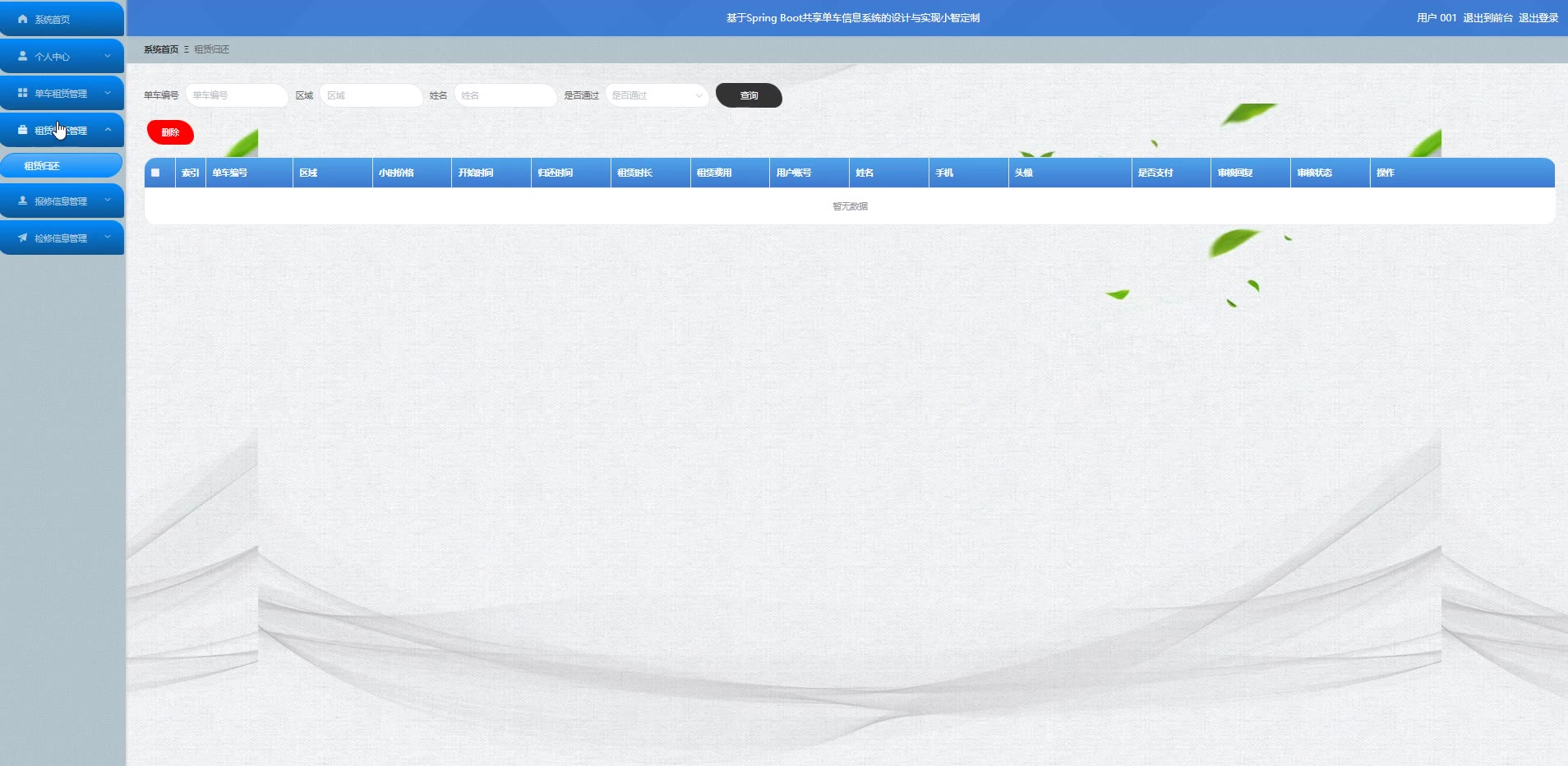Click the 审核回复 column header
The height and width of the screenshot is (766, 1568).
click(1251, 173)
